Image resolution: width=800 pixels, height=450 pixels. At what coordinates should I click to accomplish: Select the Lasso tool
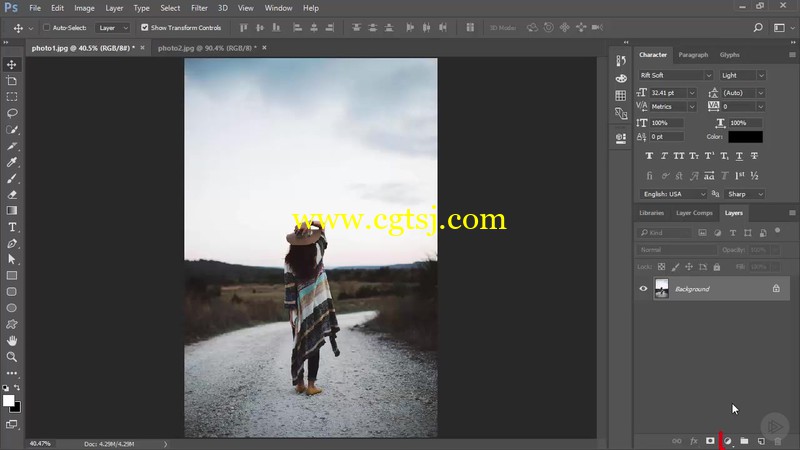tap(12, 113)
